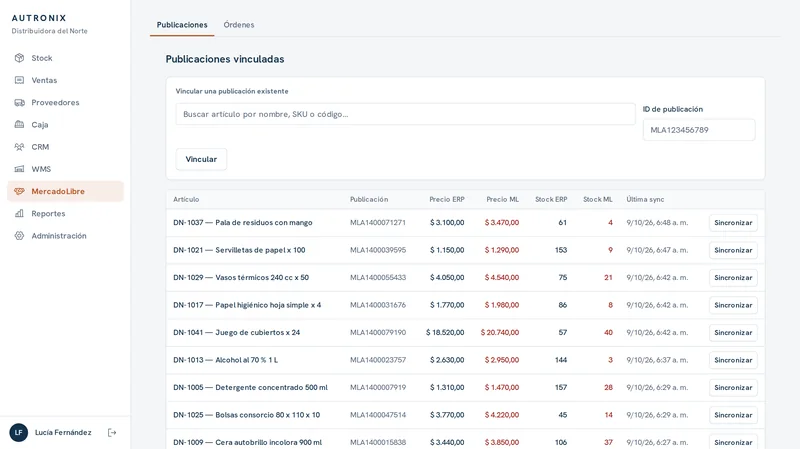Click article DN-1009 Cera autobrillo incolora
The width and height of the screenshot is (800, 449).
coord(247,442)
